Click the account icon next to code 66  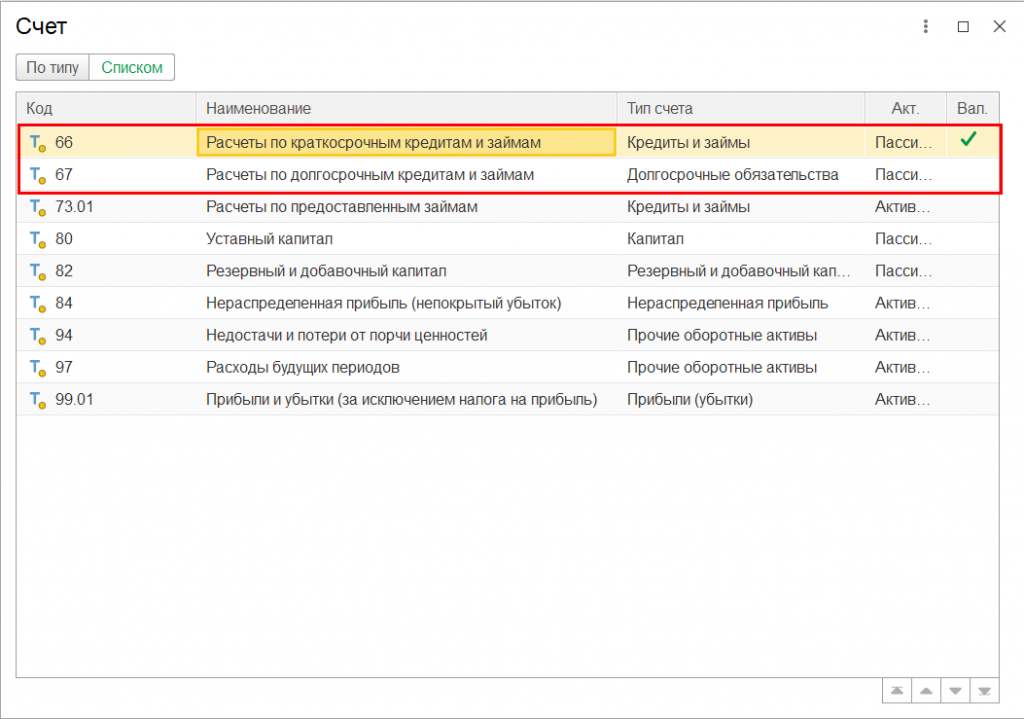click(x=38, y=143)
